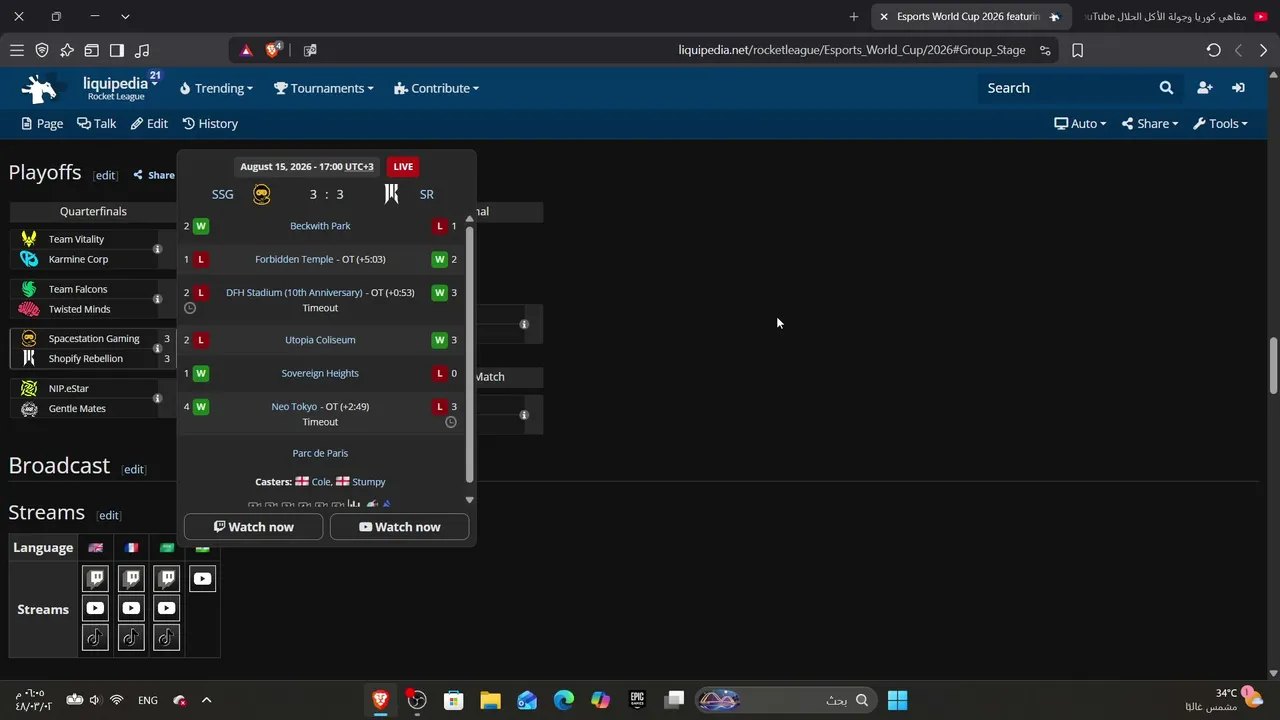The height and width of the screenshot is (720, 1280).
Task: Open the media playlist music note icon
Action: [142, 50]
